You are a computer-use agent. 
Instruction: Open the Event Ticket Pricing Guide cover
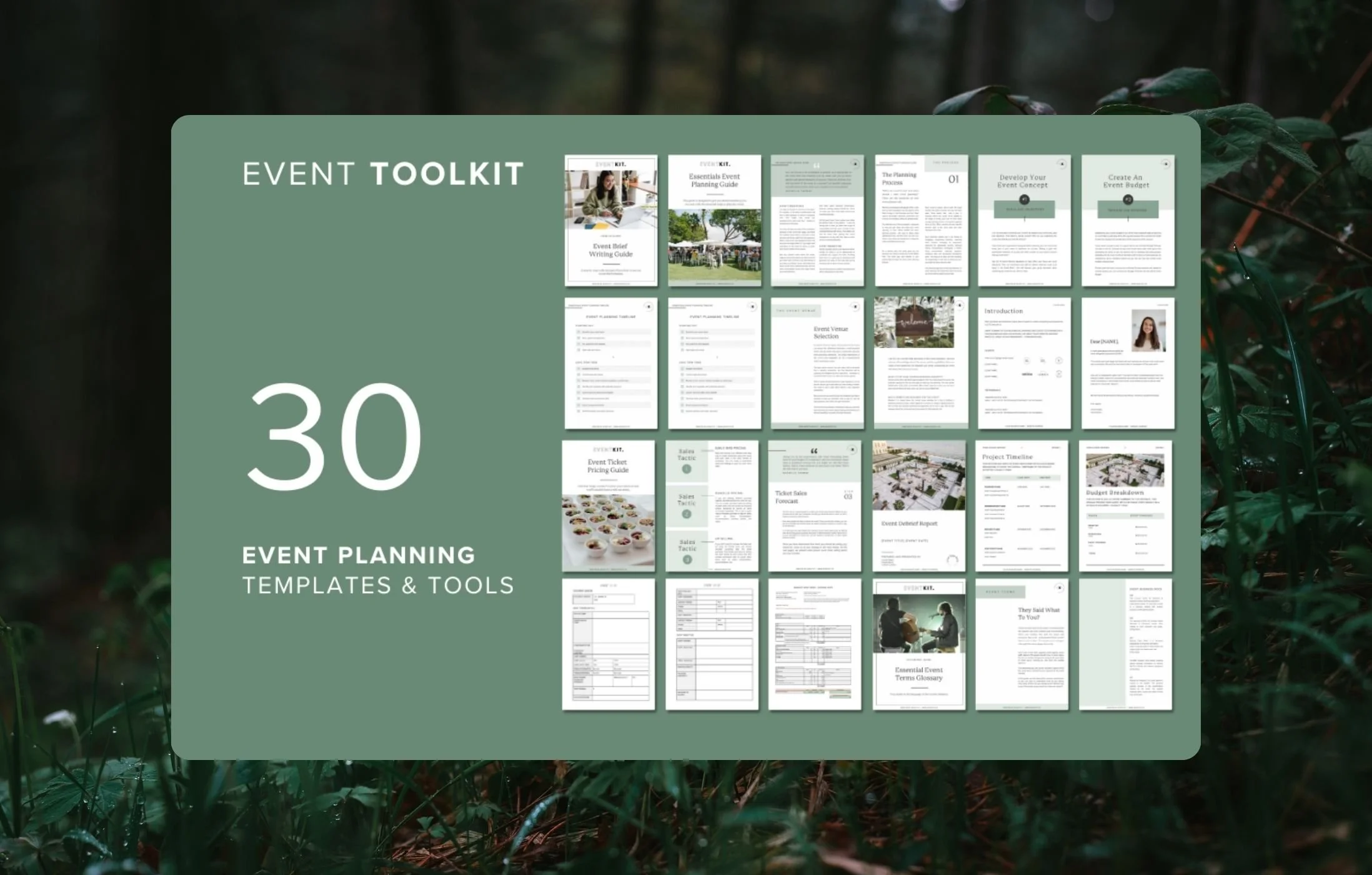[x=608, y=506]
